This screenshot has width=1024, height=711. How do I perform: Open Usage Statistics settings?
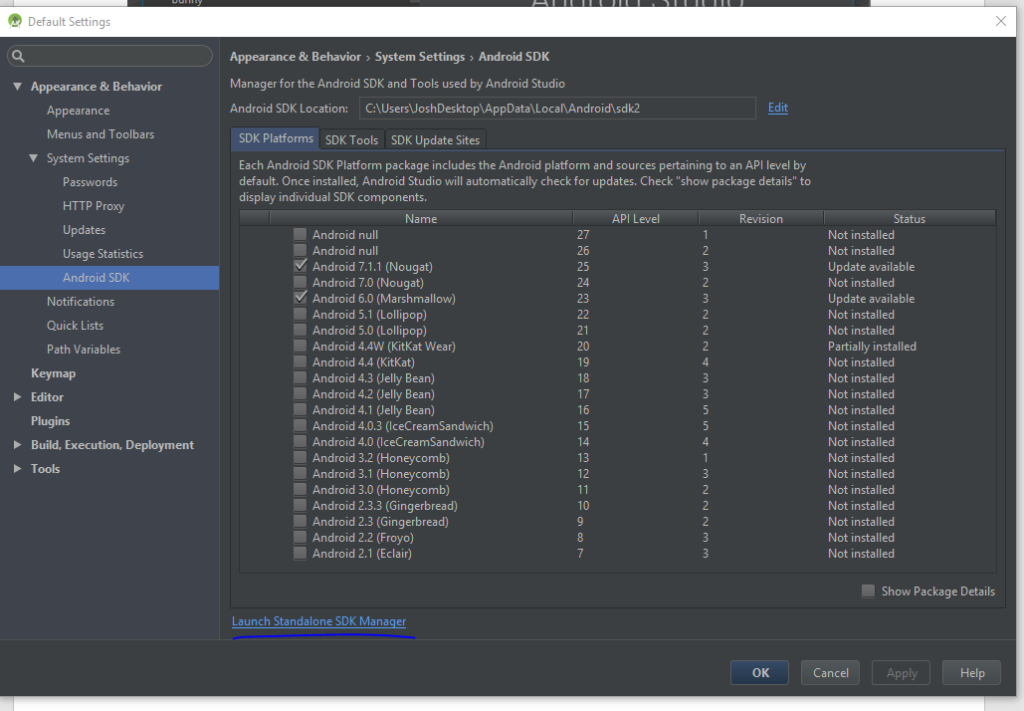(x=103, y=253)
